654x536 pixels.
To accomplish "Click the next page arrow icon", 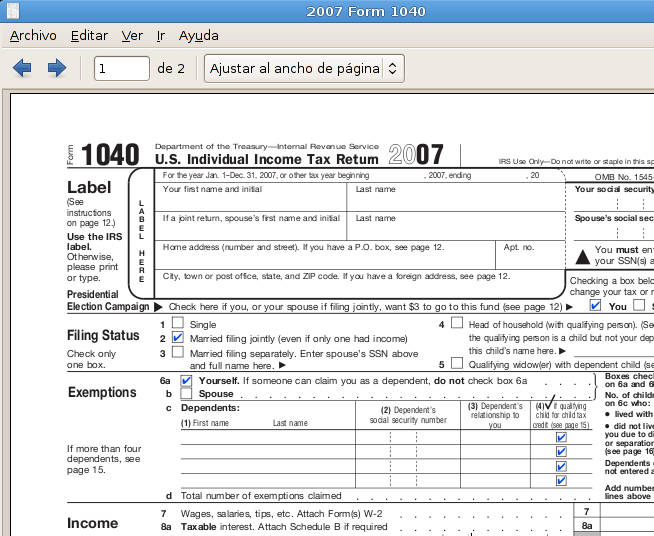I will pos(57,69).
